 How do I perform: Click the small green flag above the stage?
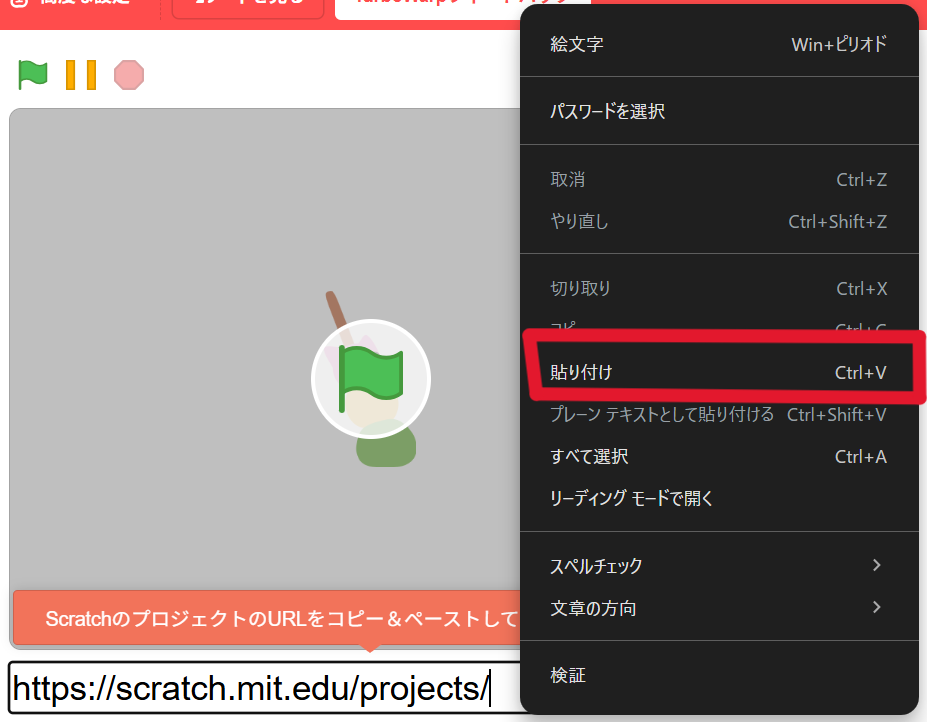[x=33, y=74]
